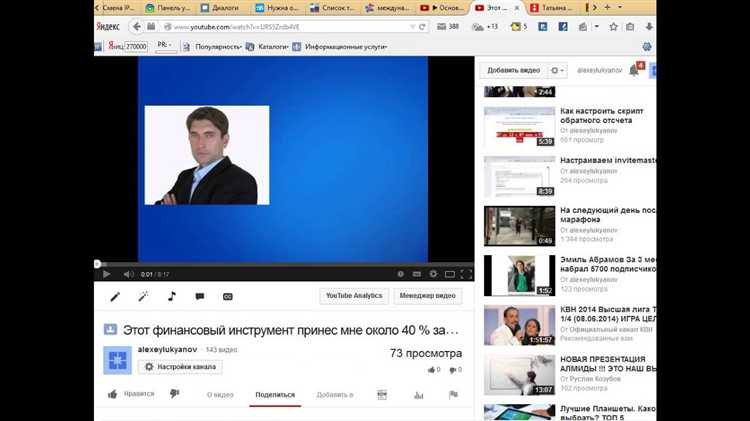Expand the Популярность dropdown menu
The height and width of the screenshot is (421, 750).
218,47
